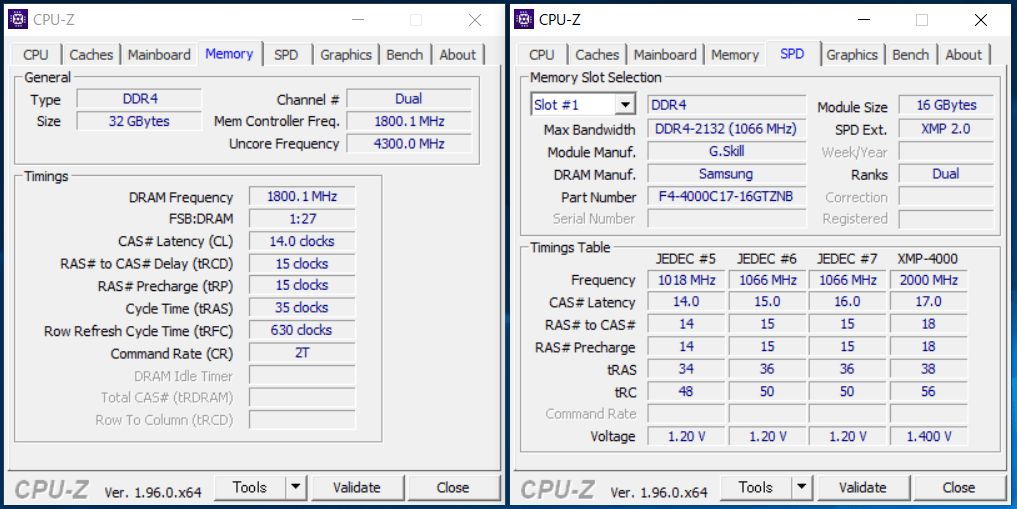1017x509 pixels.
Task: Click Module Size value 16 GBytes
Action: (x=946, y=105)
